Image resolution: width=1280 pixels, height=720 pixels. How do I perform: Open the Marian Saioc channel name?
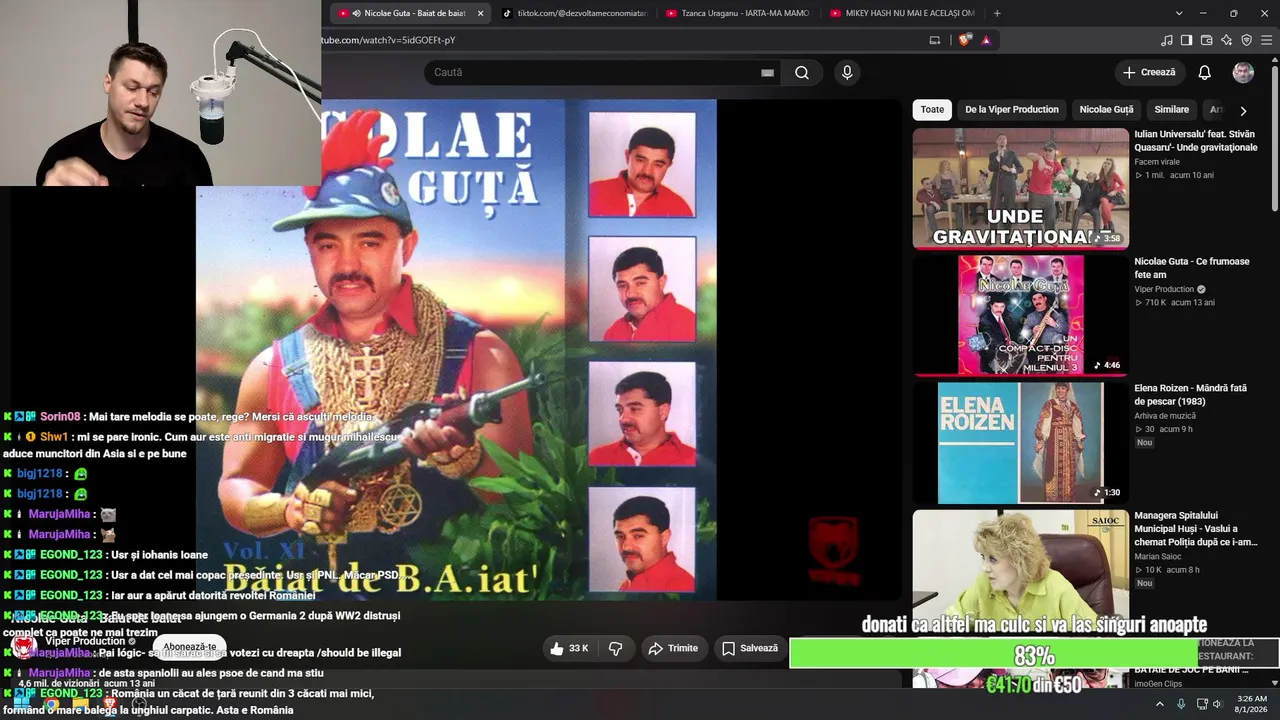[1158, 557]
